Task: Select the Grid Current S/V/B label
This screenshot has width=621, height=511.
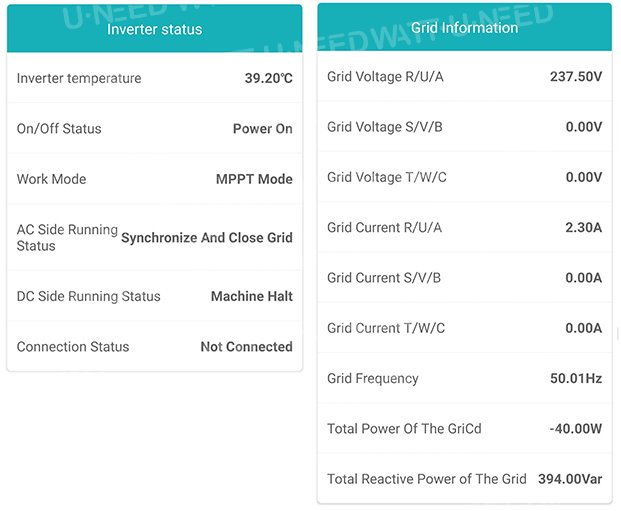Action: [x=384, y=278]
